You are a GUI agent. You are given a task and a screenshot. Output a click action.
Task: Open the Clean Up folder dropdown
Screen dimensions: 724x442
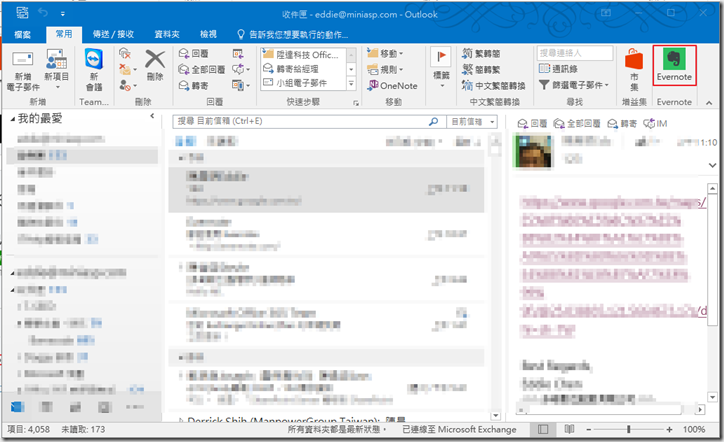[128, 69]
